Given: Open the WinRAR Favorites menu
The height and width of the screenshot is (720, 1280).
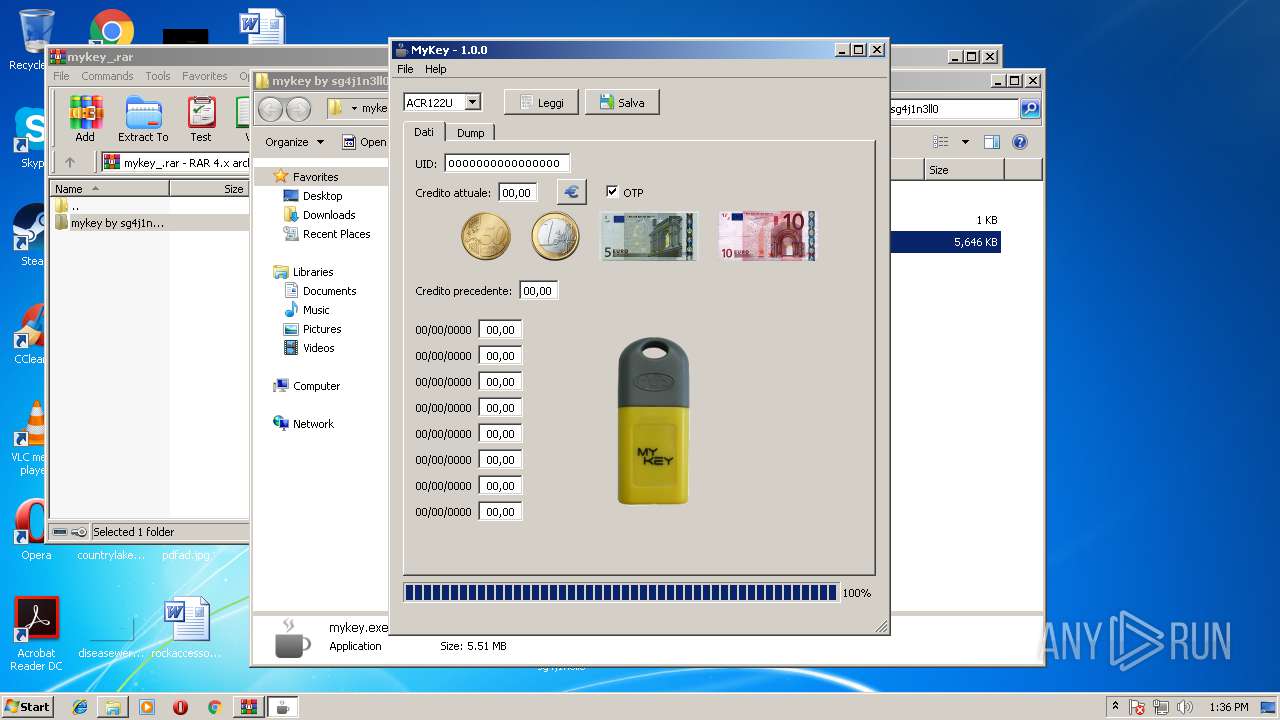Looking at the screenshot, I should [204, 76].
